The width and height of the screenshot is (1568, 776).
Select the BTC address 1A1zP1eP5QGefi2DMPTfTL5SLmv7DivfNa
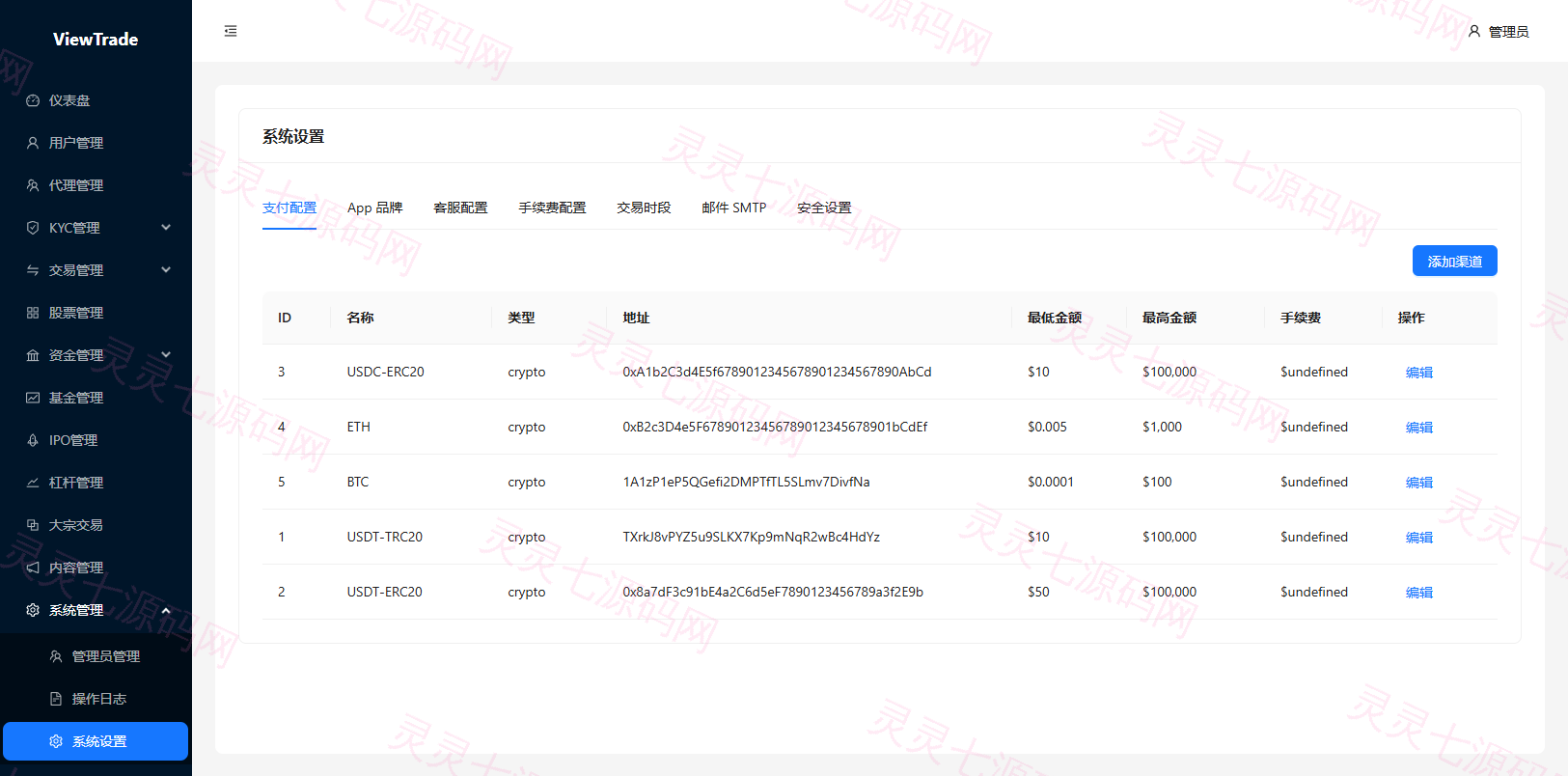pyautogui.click(x=746, y=482)
